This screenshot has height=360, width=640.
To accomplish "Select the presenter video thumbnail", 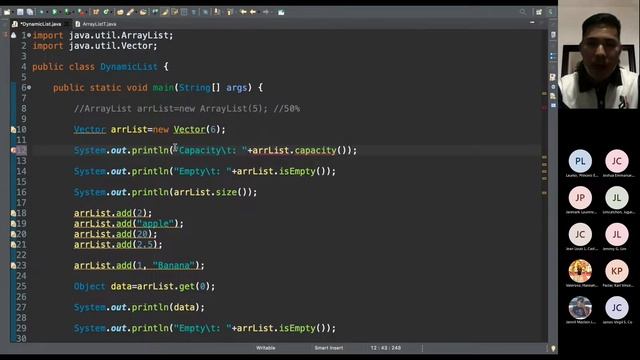I will pyautogui.click(x=598, y=54).
